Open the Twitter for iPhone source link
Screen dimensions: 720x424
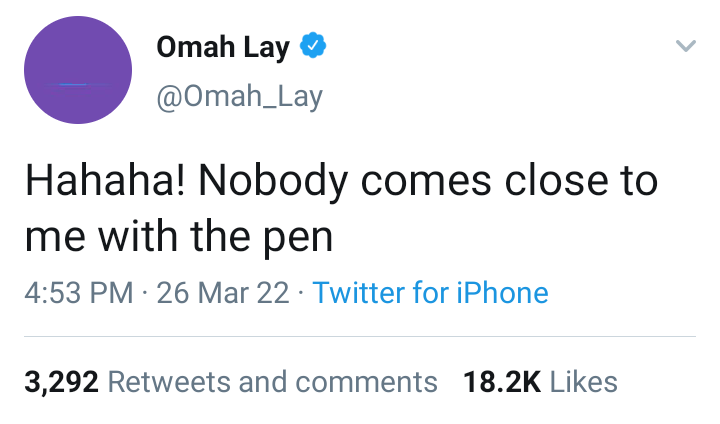coord(430,293)
